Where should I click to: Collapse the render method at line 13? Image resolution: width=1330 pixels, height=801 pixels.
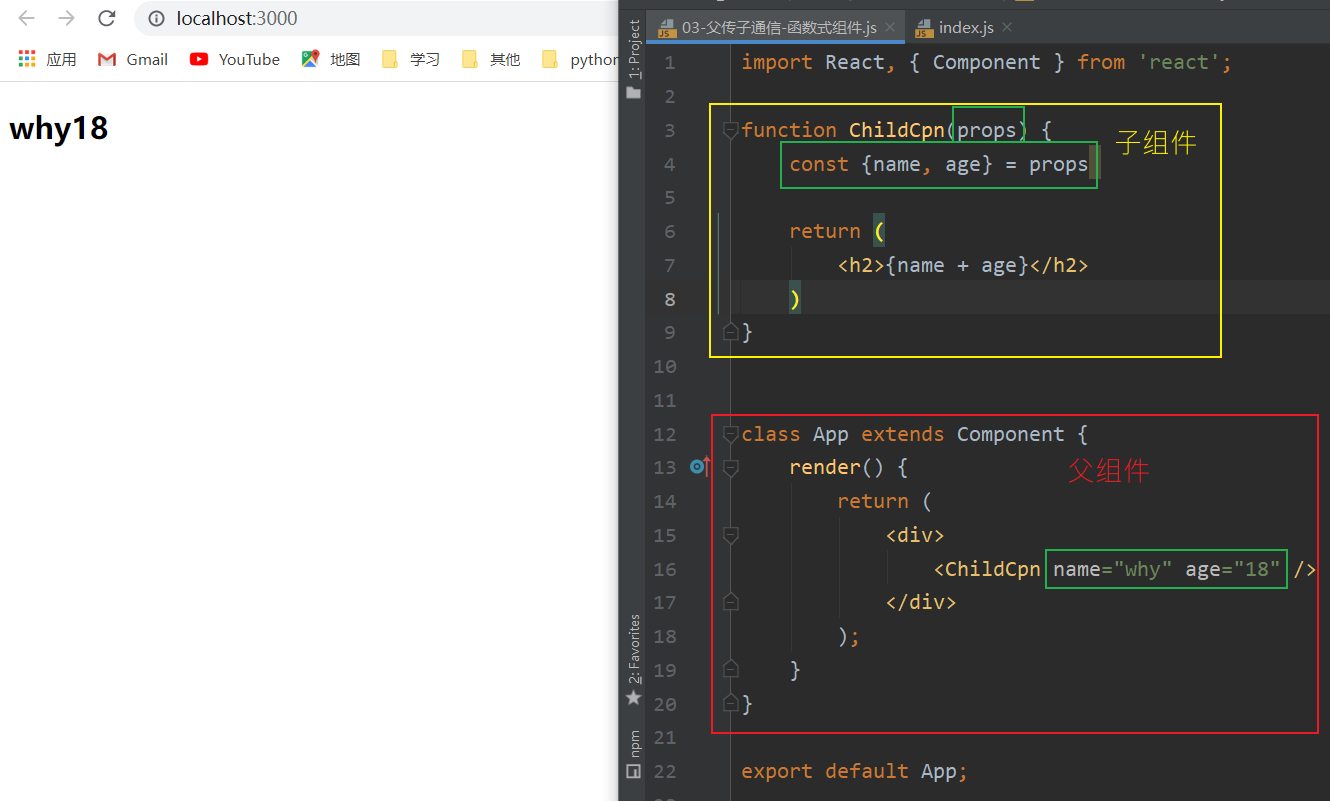point(730,467)
